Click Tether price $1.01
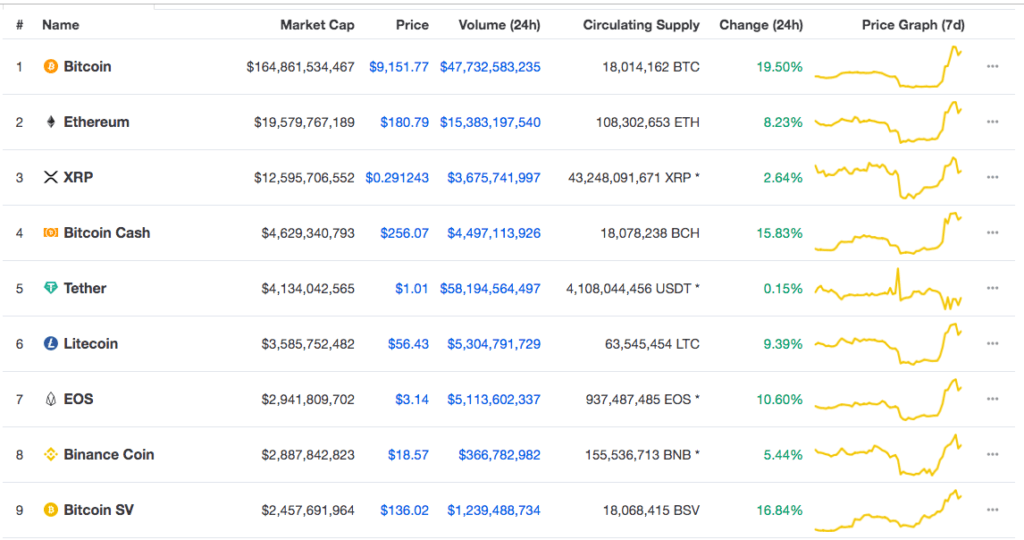 412,288
